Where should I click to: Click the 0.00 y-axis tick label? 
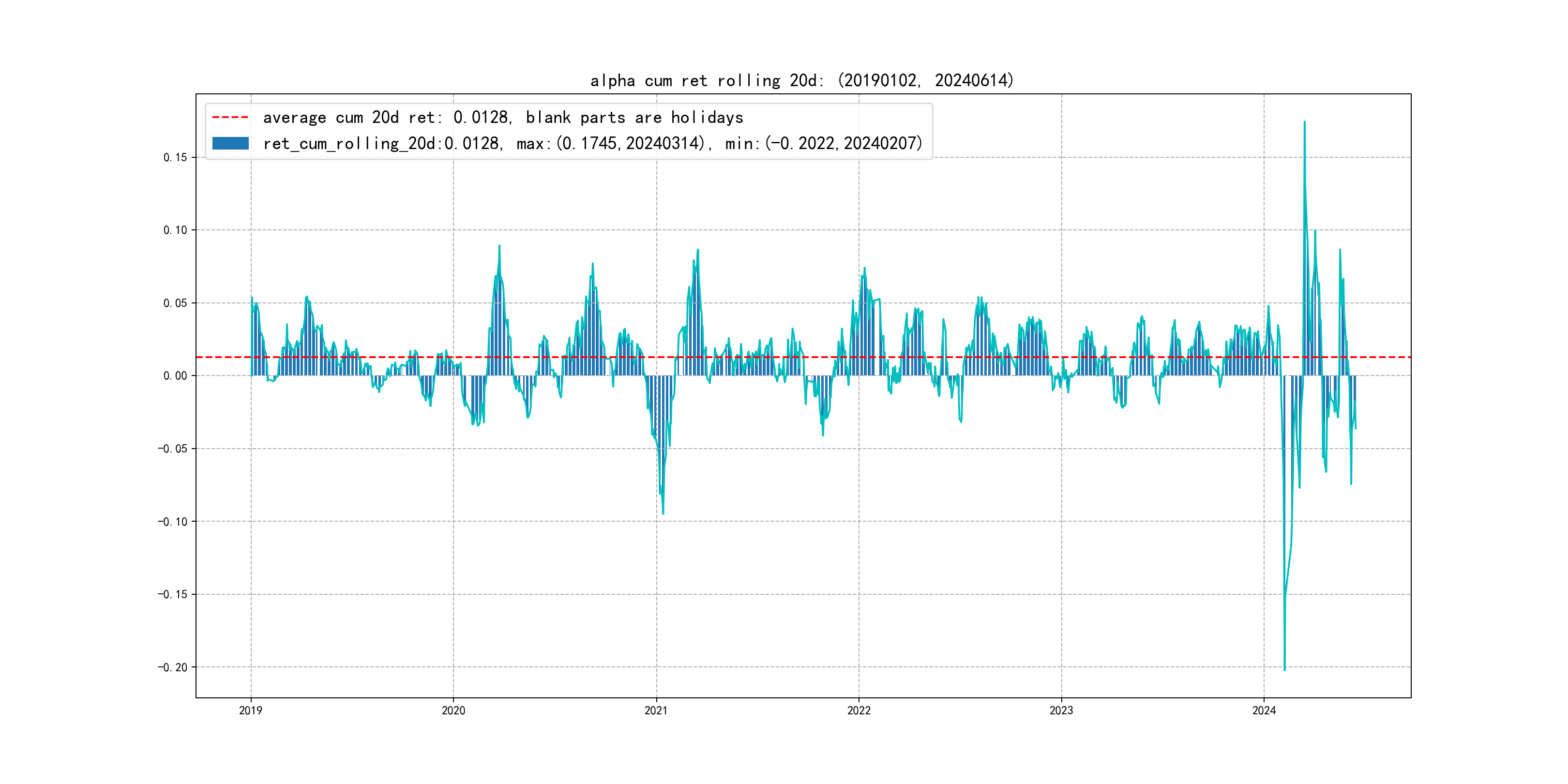click(x=175, y=376)
